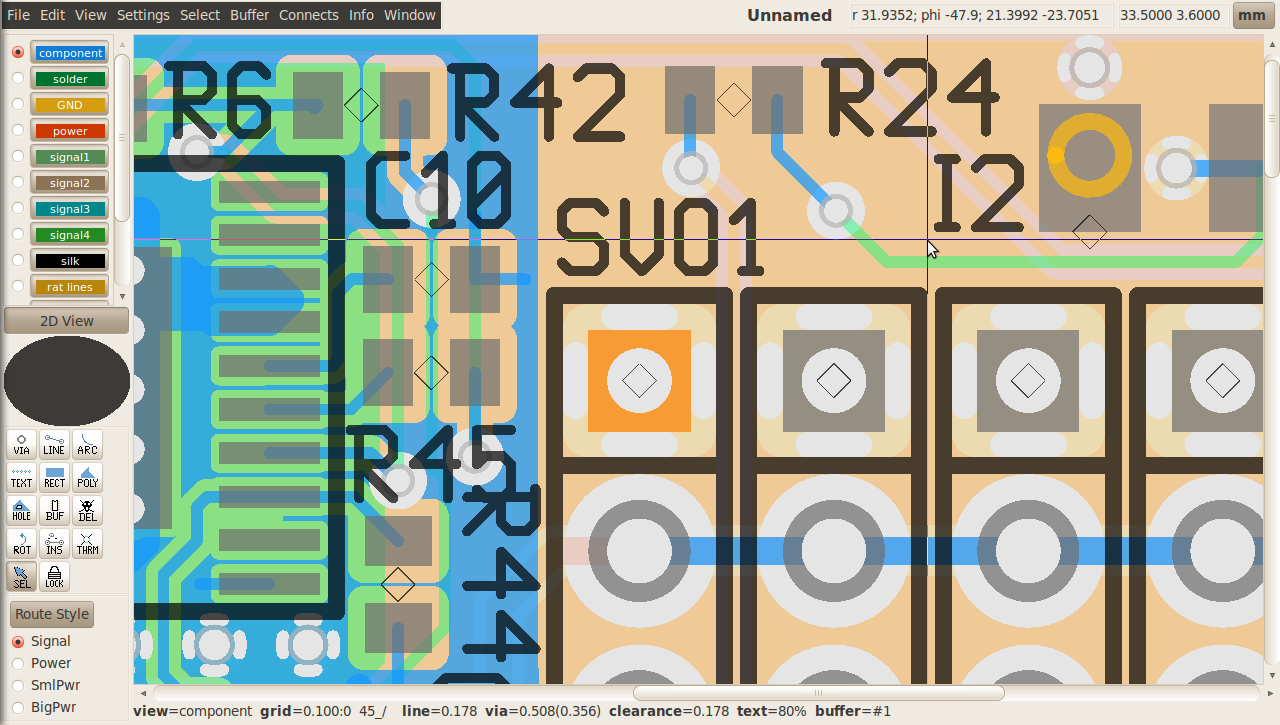Choose the ROT rotate tool
Screen dimensions: 1280x725
pos(21,543)
